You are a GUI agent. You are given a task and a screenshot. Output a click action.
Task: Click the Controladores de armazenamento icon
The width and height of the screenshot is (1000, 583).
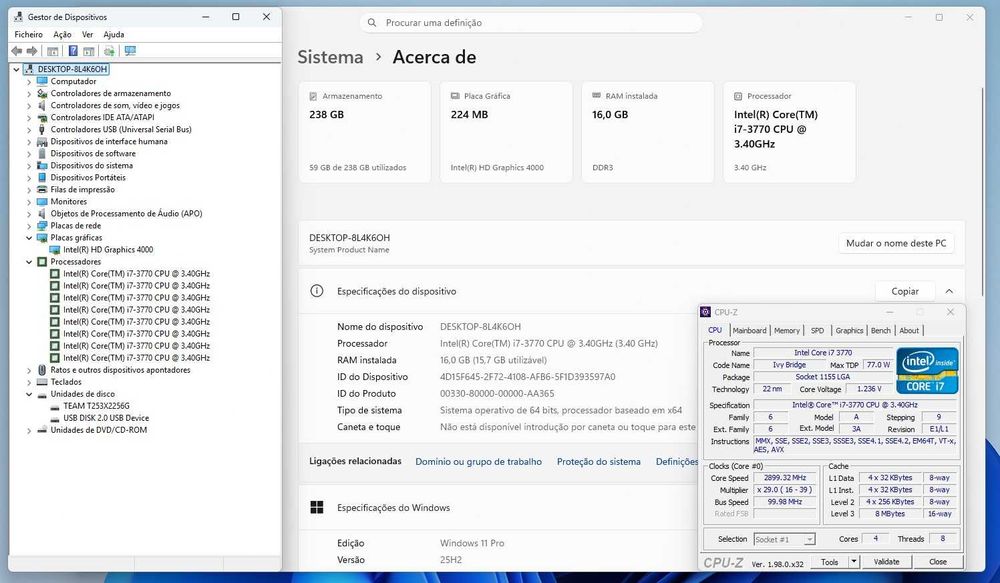[42, 93]
